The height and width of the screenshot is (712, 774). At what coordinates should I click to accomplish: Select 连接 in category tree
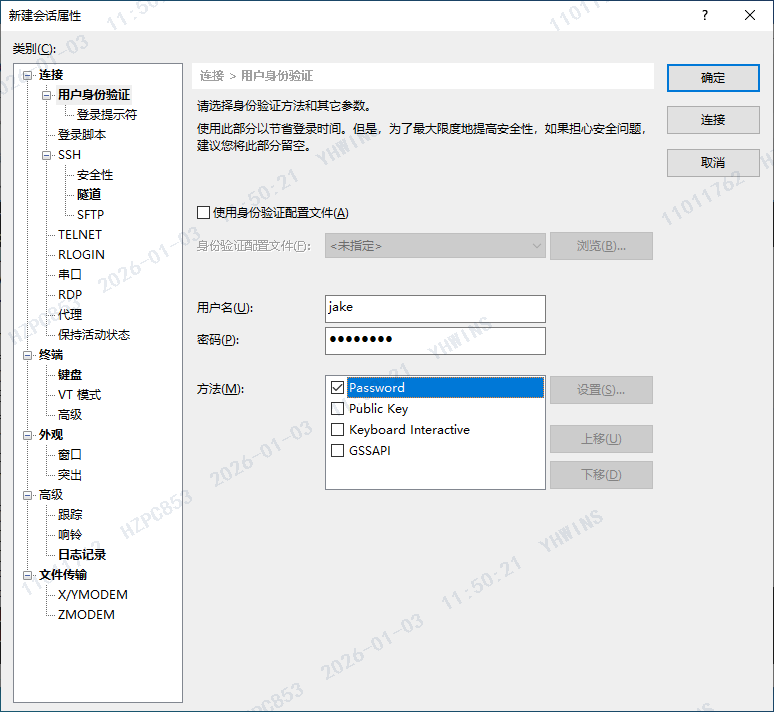tap(51, 75)
